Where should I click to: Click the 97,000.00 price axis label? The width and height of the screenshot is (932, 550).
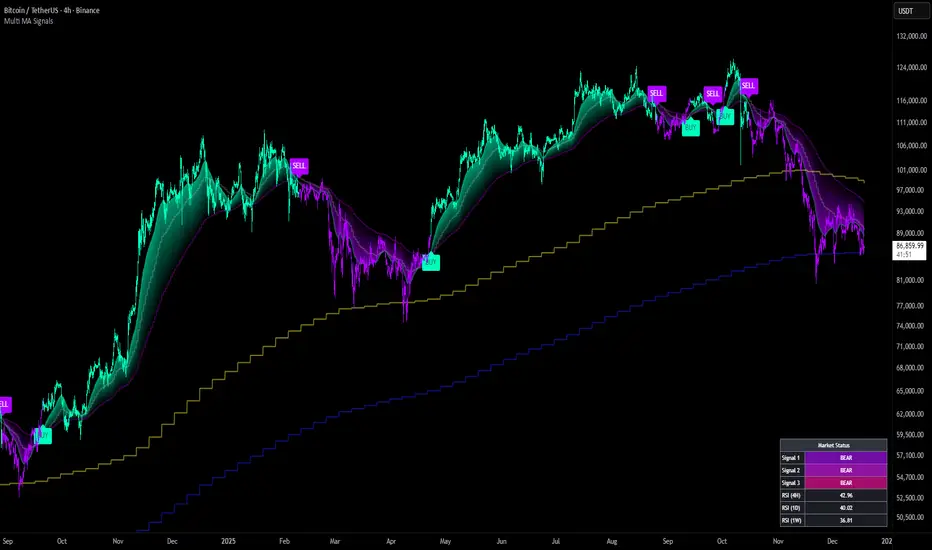tap(912, 190)
